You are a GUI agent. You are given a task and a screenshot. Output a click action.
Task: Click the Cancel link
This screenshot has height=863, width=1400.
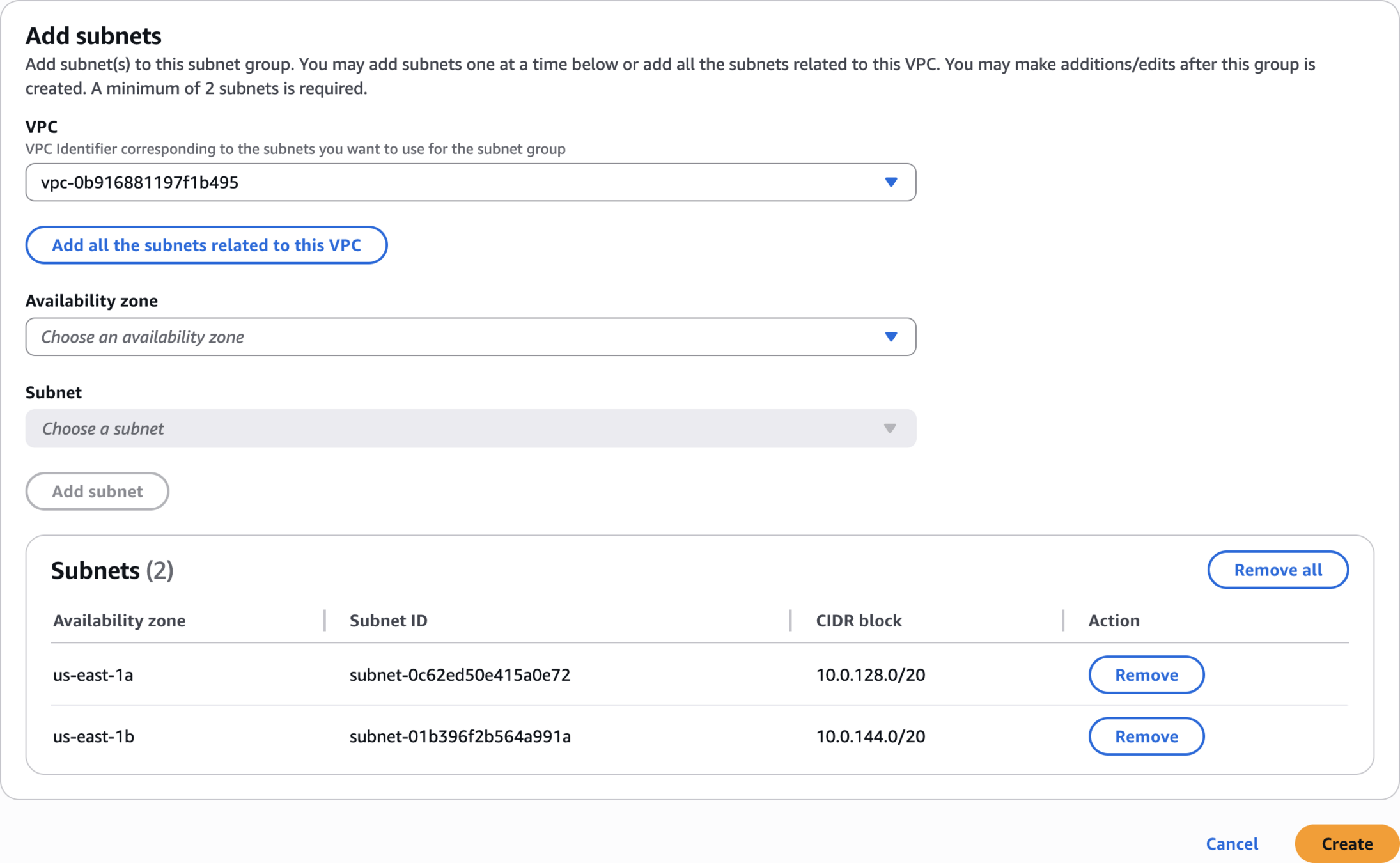(x=1232, y=843)
